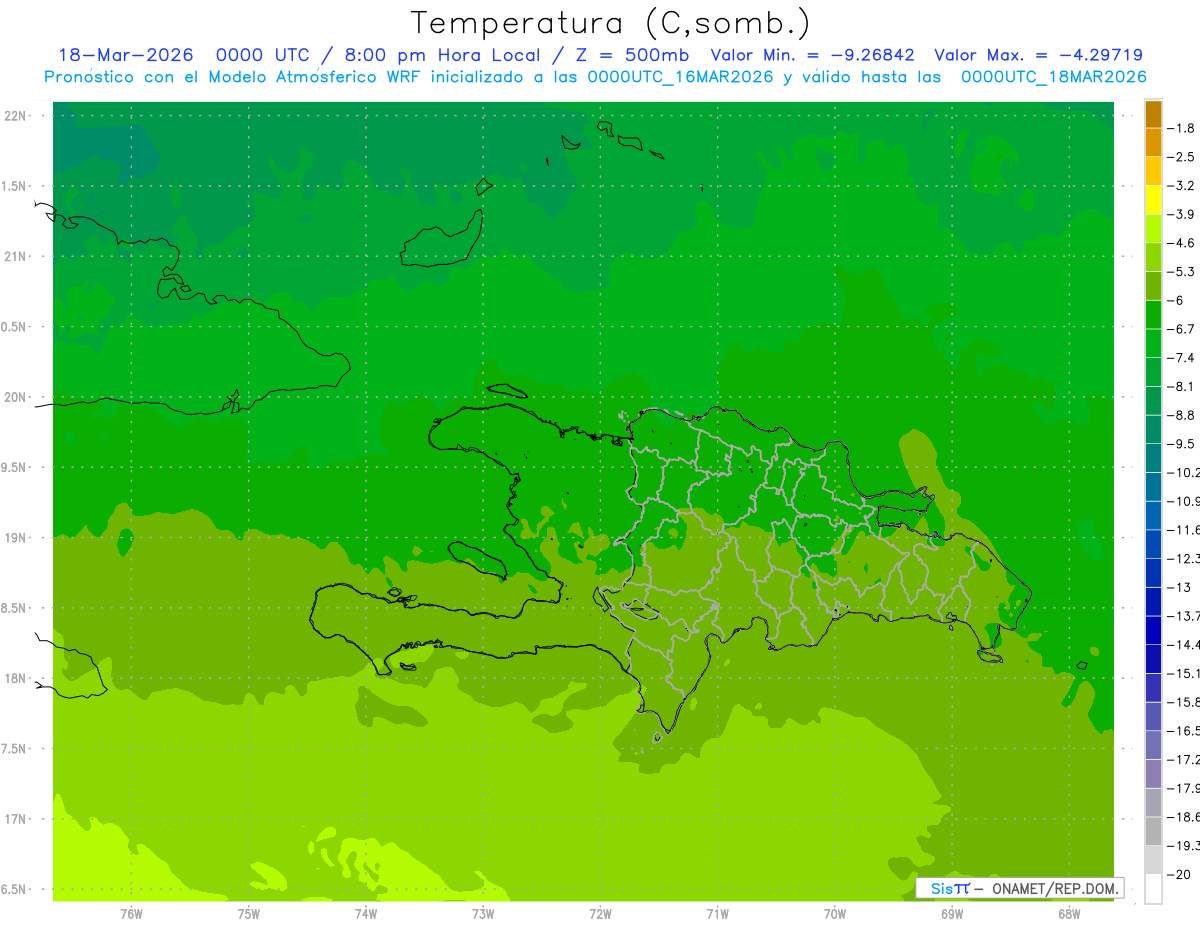
Task: Click the '21N' latitude axis label
Action: [14, 256]
